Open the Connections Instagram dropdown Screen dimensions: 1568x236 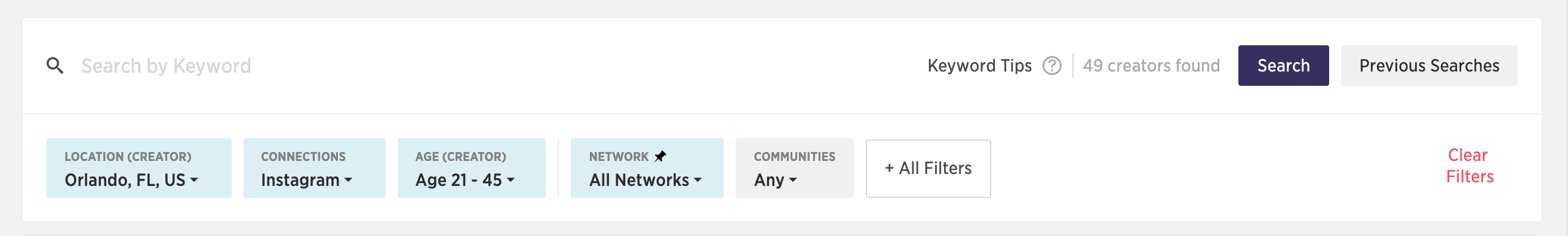314,168
